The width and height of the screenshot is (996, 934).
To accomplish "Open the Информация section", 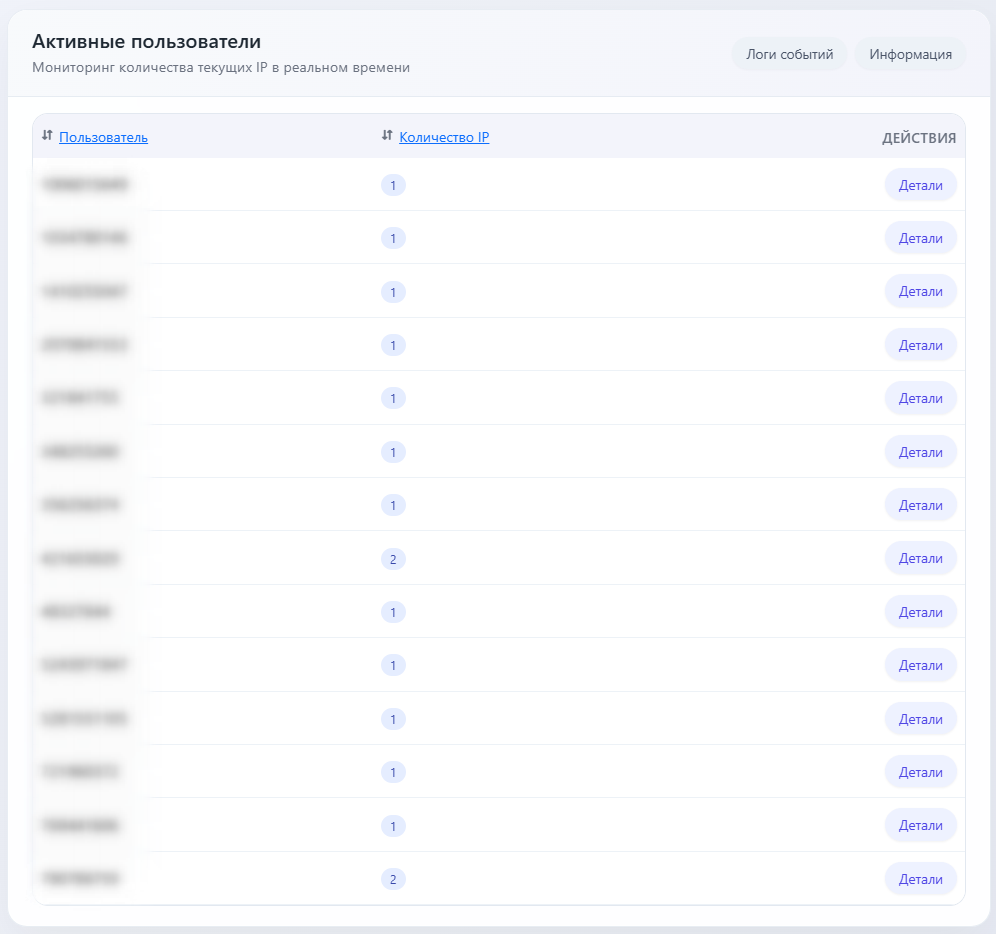I will [x=910, y=54].
